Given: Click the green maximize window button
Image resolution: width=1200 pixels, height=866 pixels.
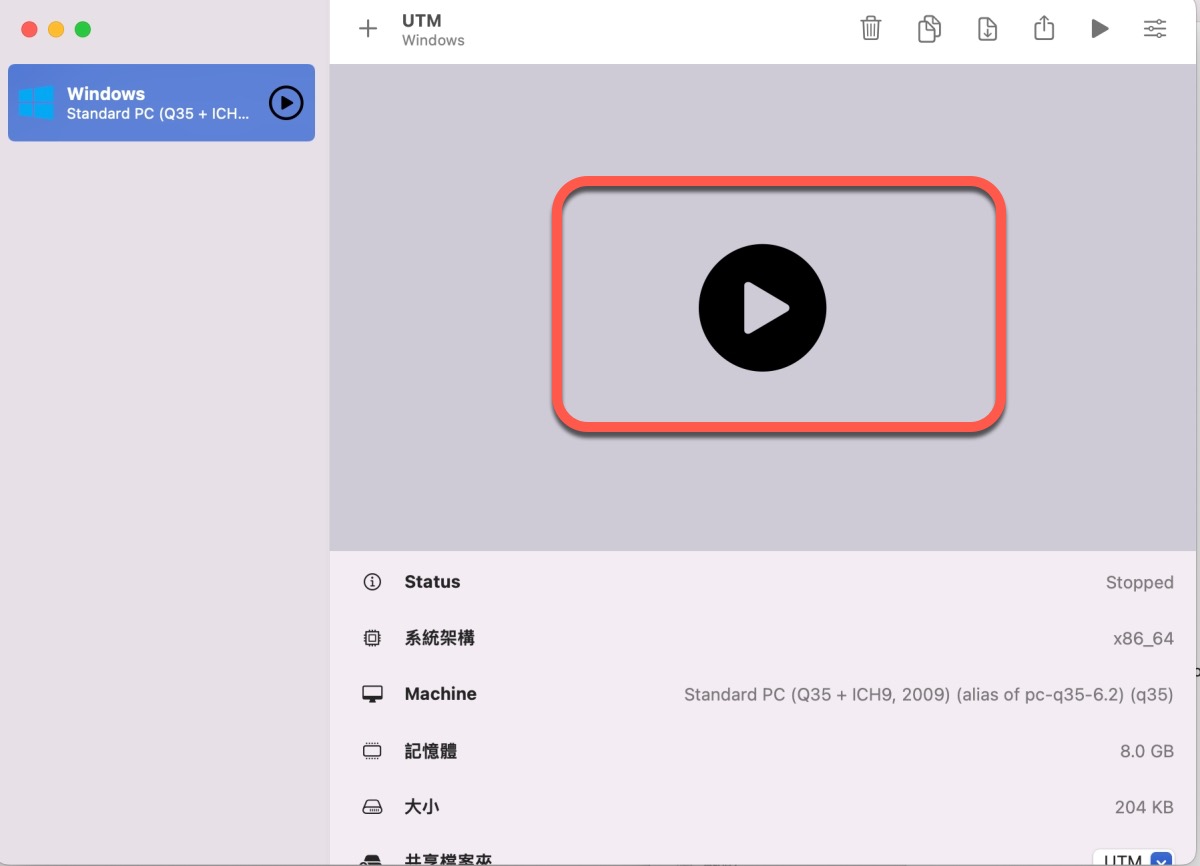Looking at the screenshot, I should pyautogui.click(x=83, y=29).
